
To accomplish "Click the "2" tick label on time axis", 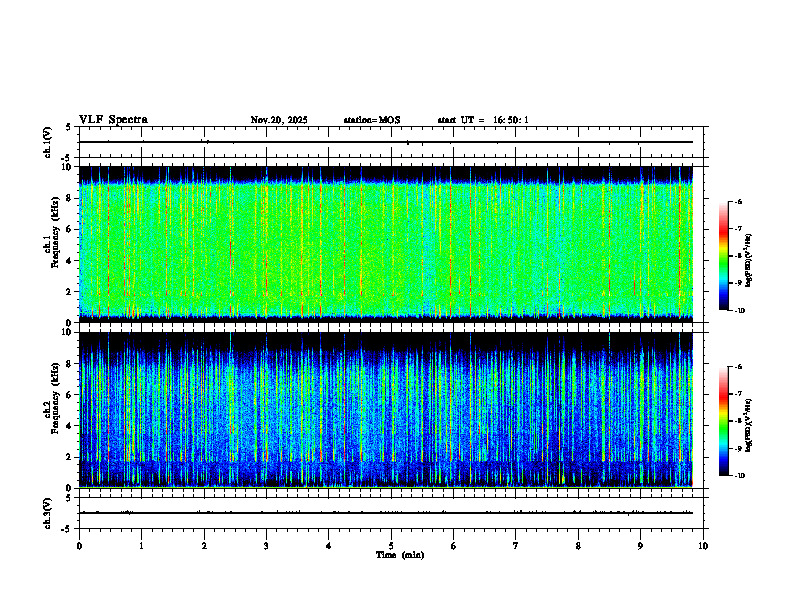I will coord(204,546).
